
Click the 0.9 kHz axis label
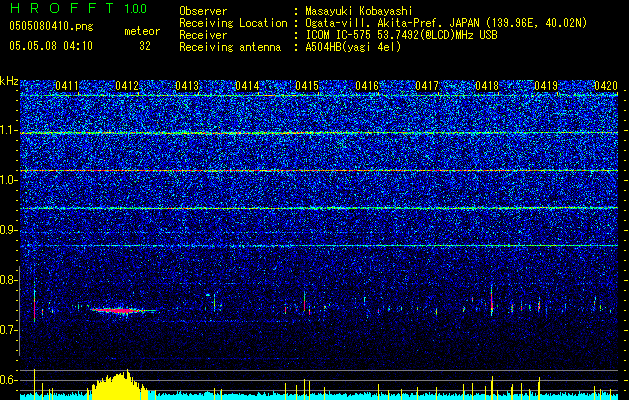coord(9,230)
